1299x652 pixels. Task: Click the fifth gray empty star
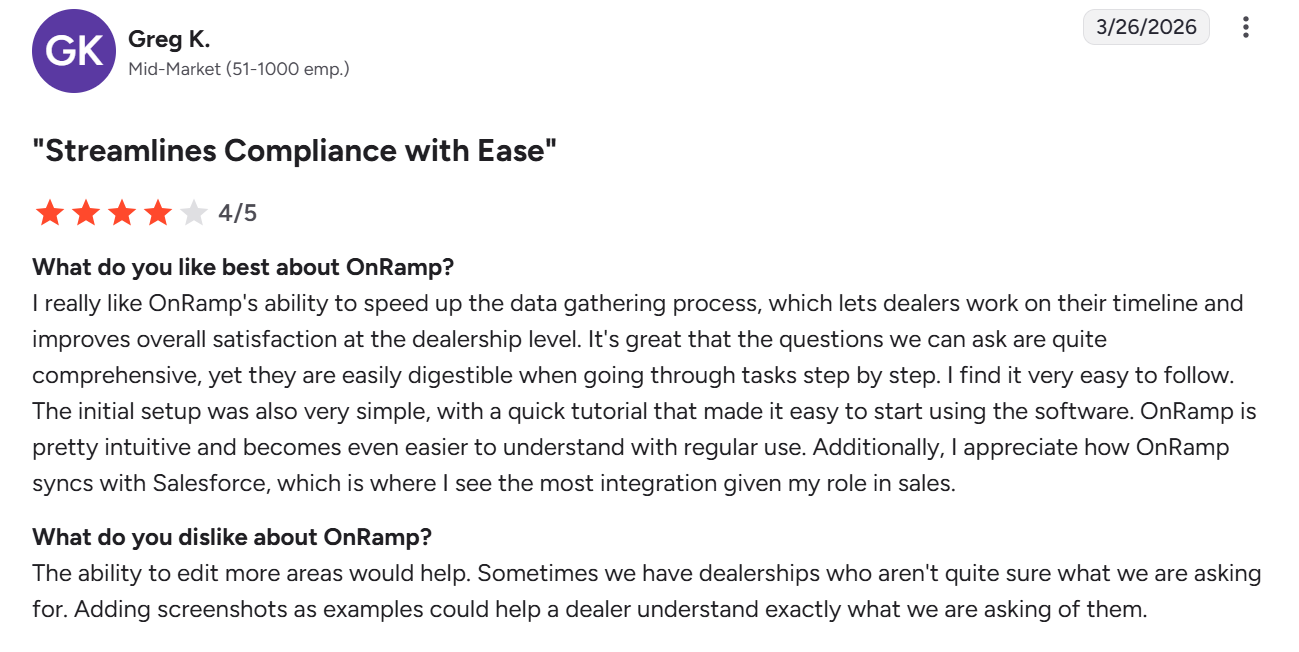pos(194,213)
